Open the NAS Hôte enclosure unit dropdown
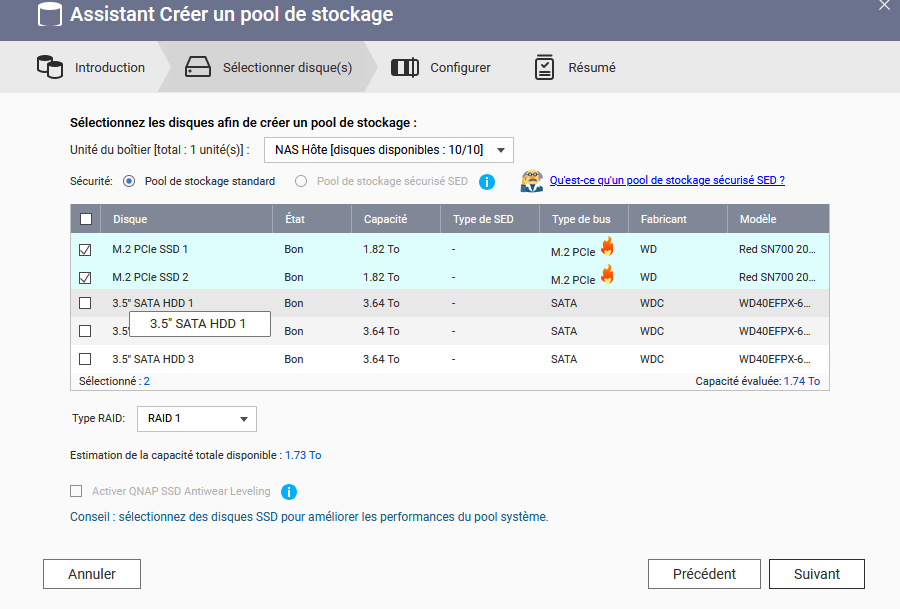Image resolution: width=900 pixels, height=609 pixels. coord(388,150)
